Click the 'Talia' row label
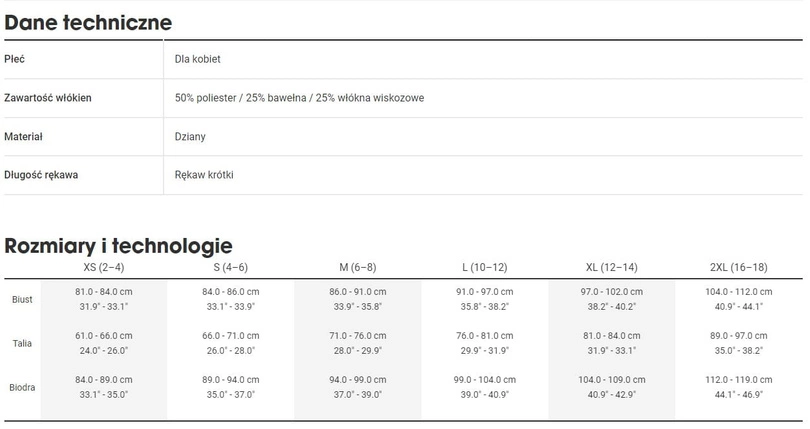 coord(22,344)
